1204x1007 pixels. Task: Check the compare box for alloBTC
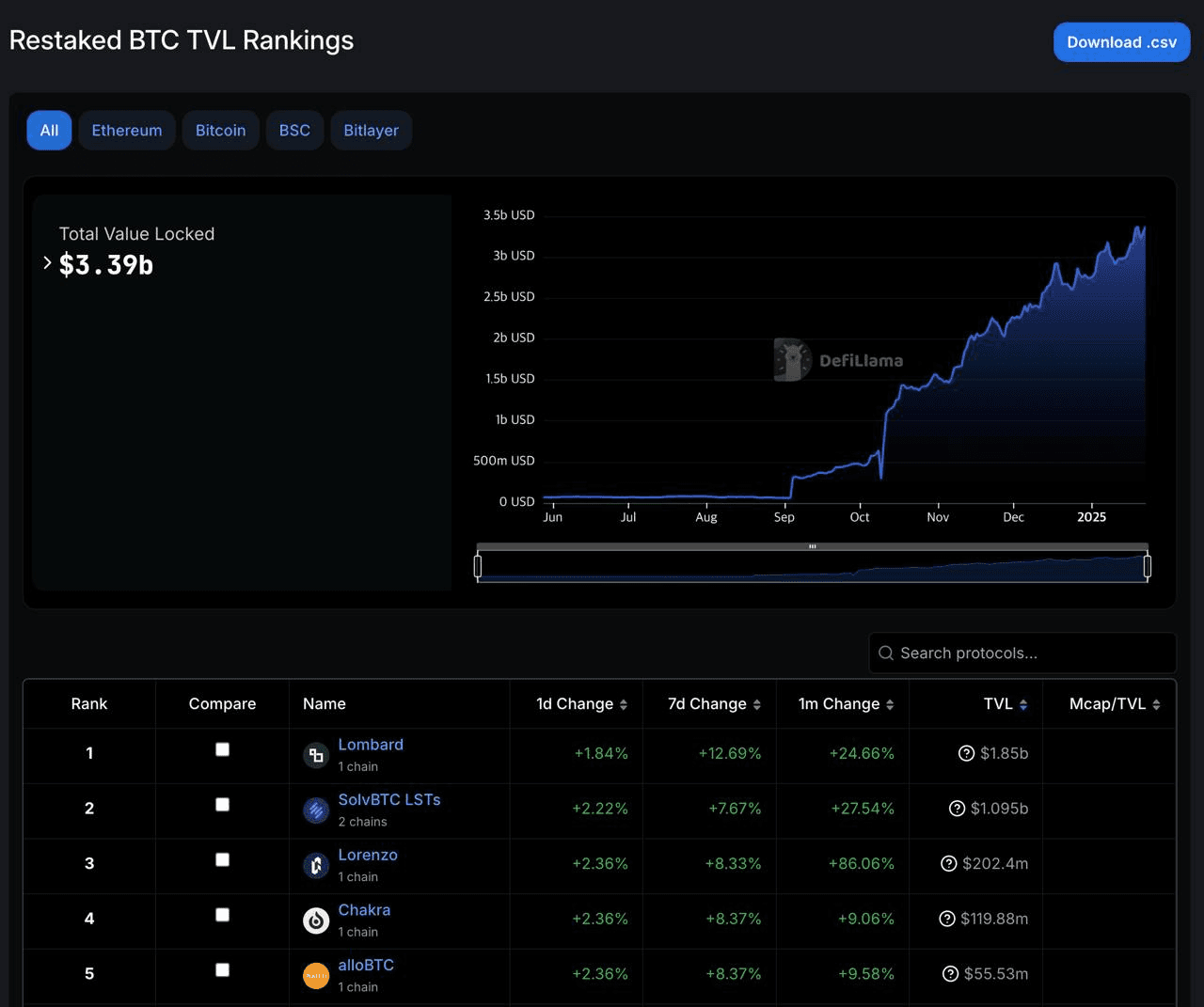click(222, 969)
